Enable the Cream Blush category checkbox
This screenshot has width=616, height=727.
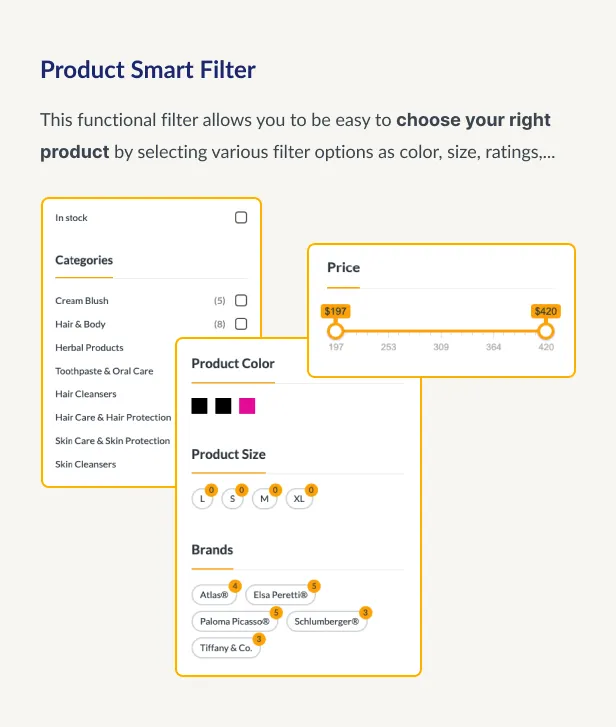pos(241,300)
